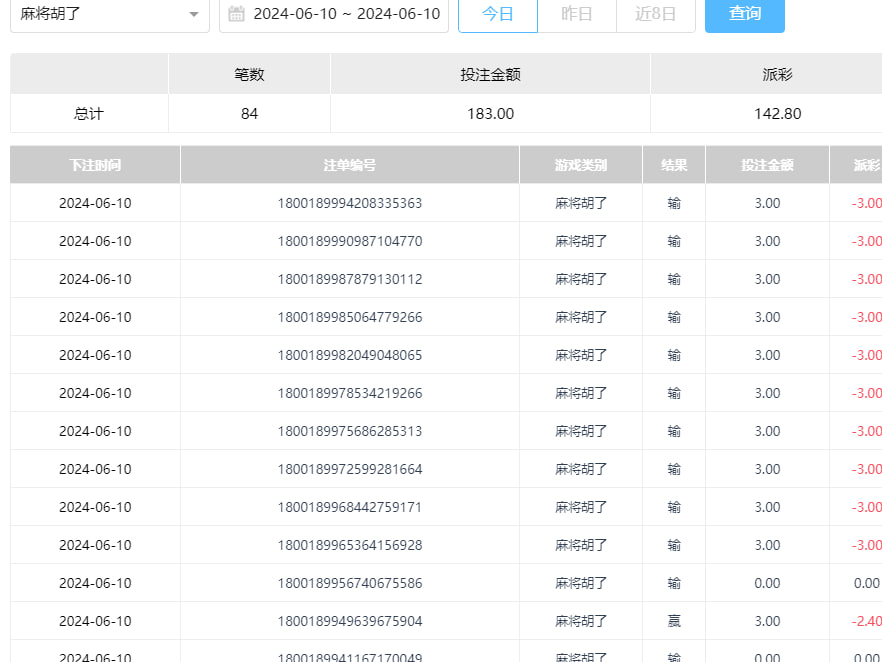Expand the 麻将胡了 game dropdown arrow
Image resolution: width=882 pixels, height=662 pixels.
point(193,15)
